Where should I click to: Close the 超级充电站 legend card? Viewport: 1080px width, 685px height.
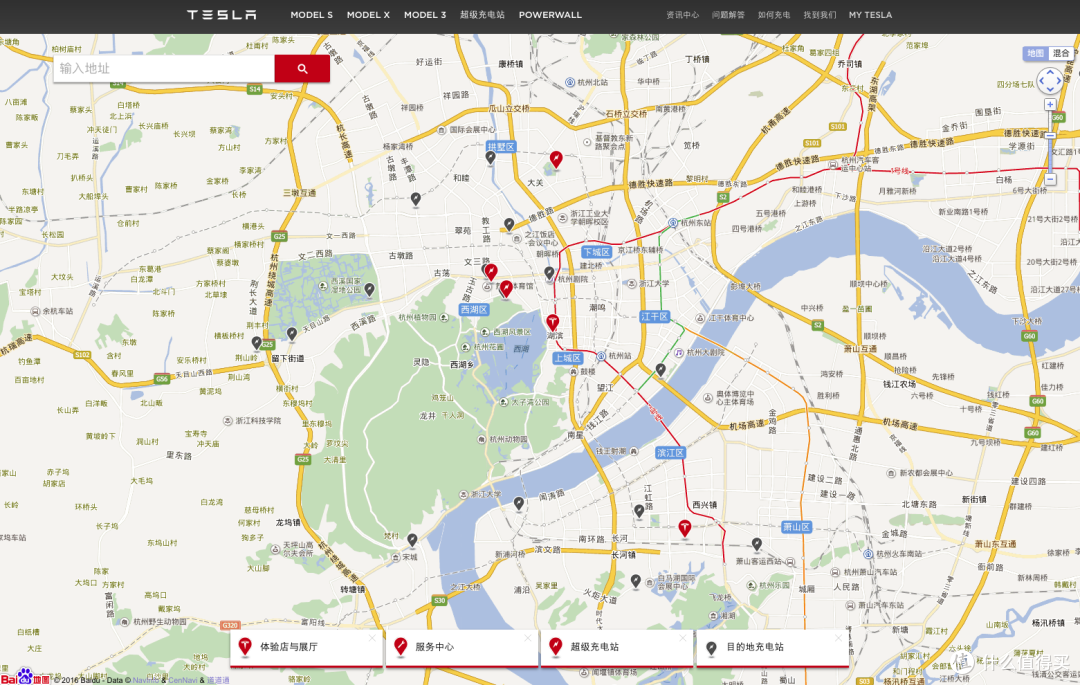tap(683, 638)
